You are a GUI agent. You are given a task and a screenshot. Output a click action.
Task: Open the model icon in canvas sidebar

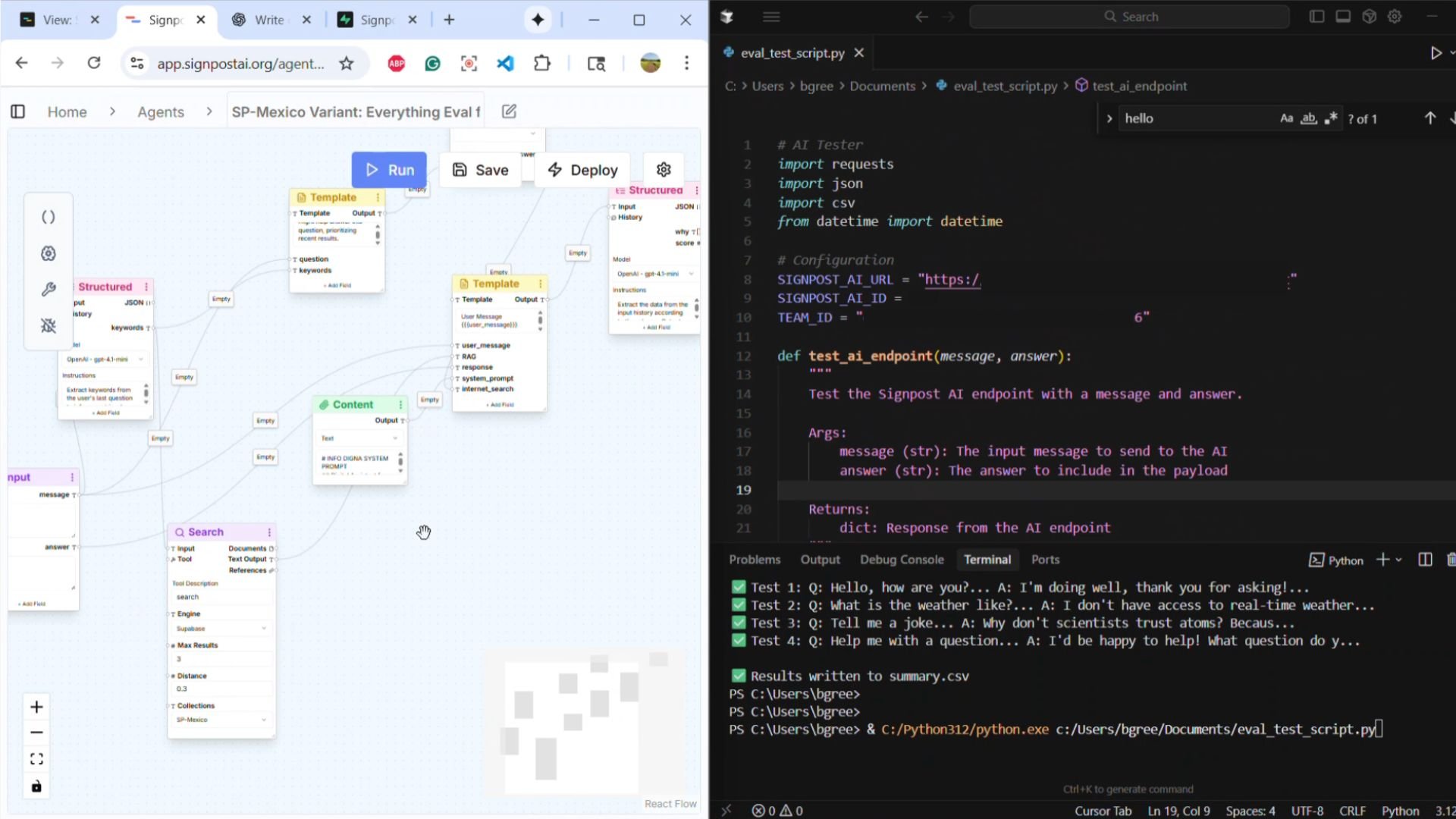tap(49, 254)
